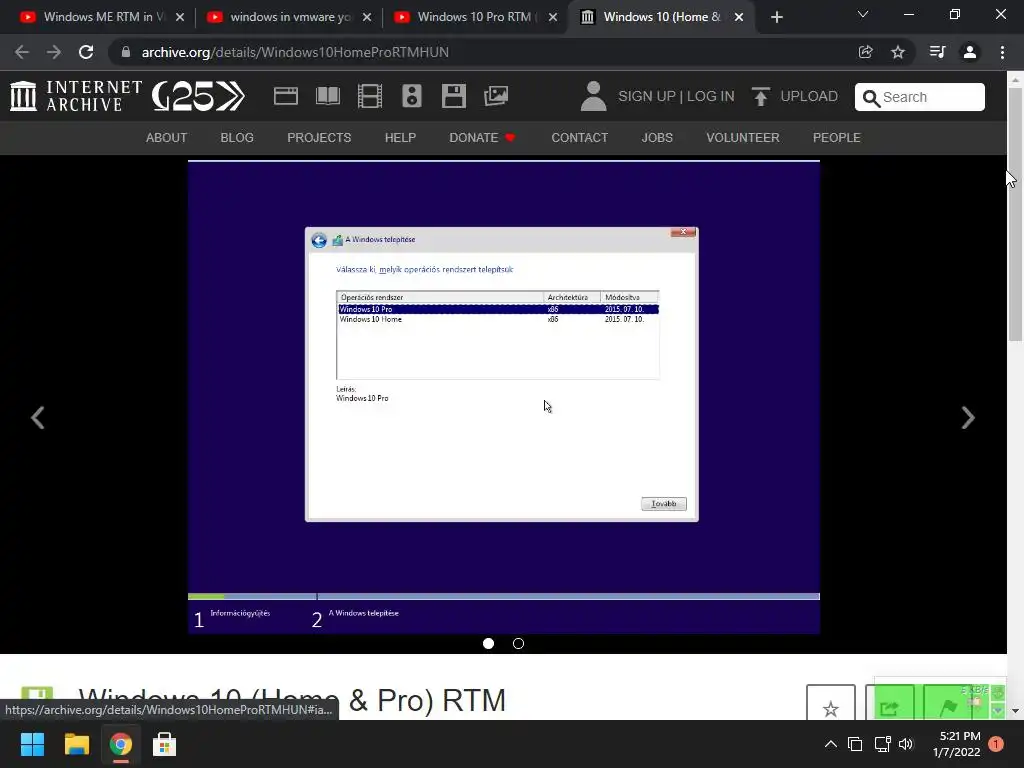Open the Images media icon
The image size is (1024, 768).
(496, 96)
